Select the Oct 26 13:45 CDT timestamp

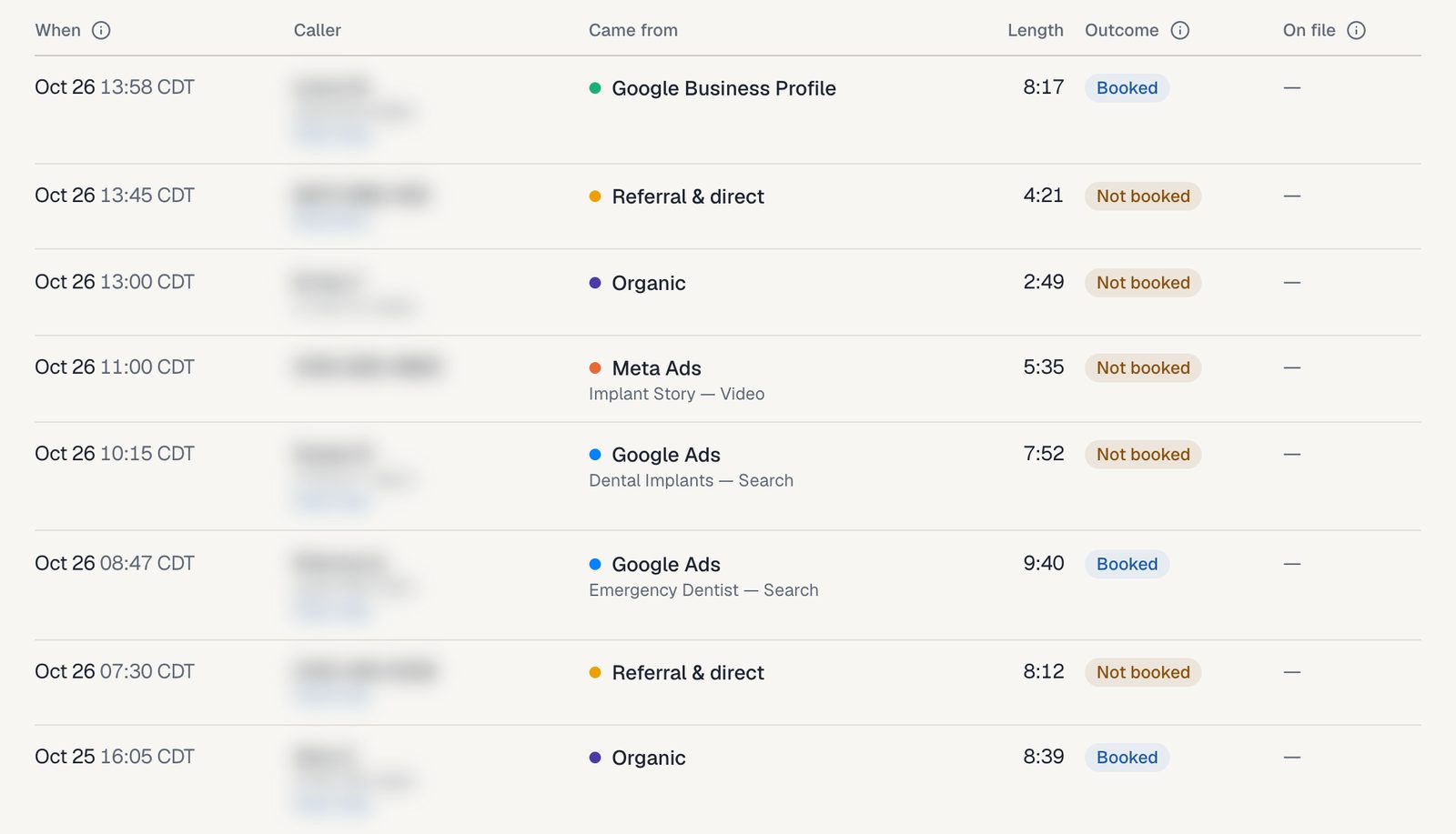pyautogui.click(x=115, y=196)
